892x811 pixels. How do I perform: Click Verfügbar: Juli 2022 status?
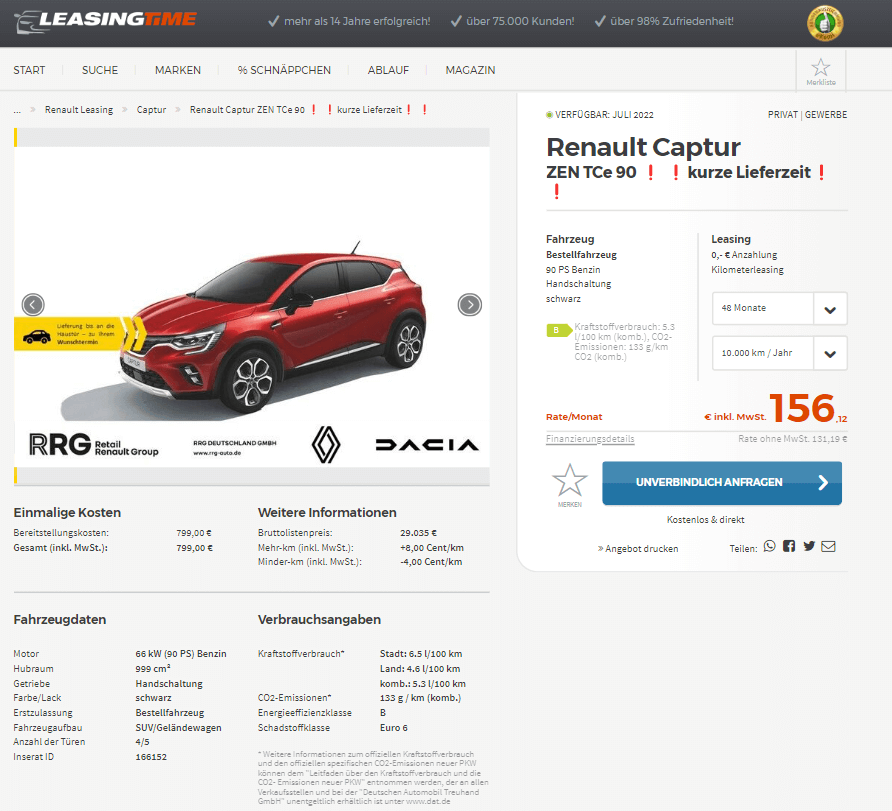tap(600, 115)
